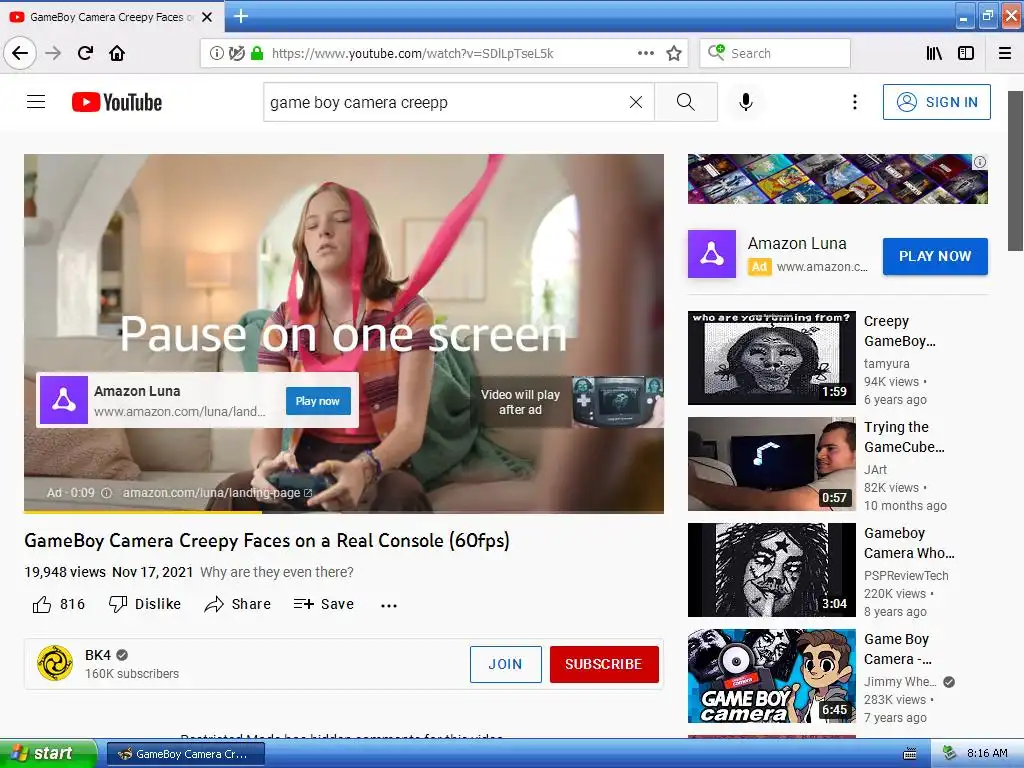Click the keyboard icon in system tray

click(909, 754)
